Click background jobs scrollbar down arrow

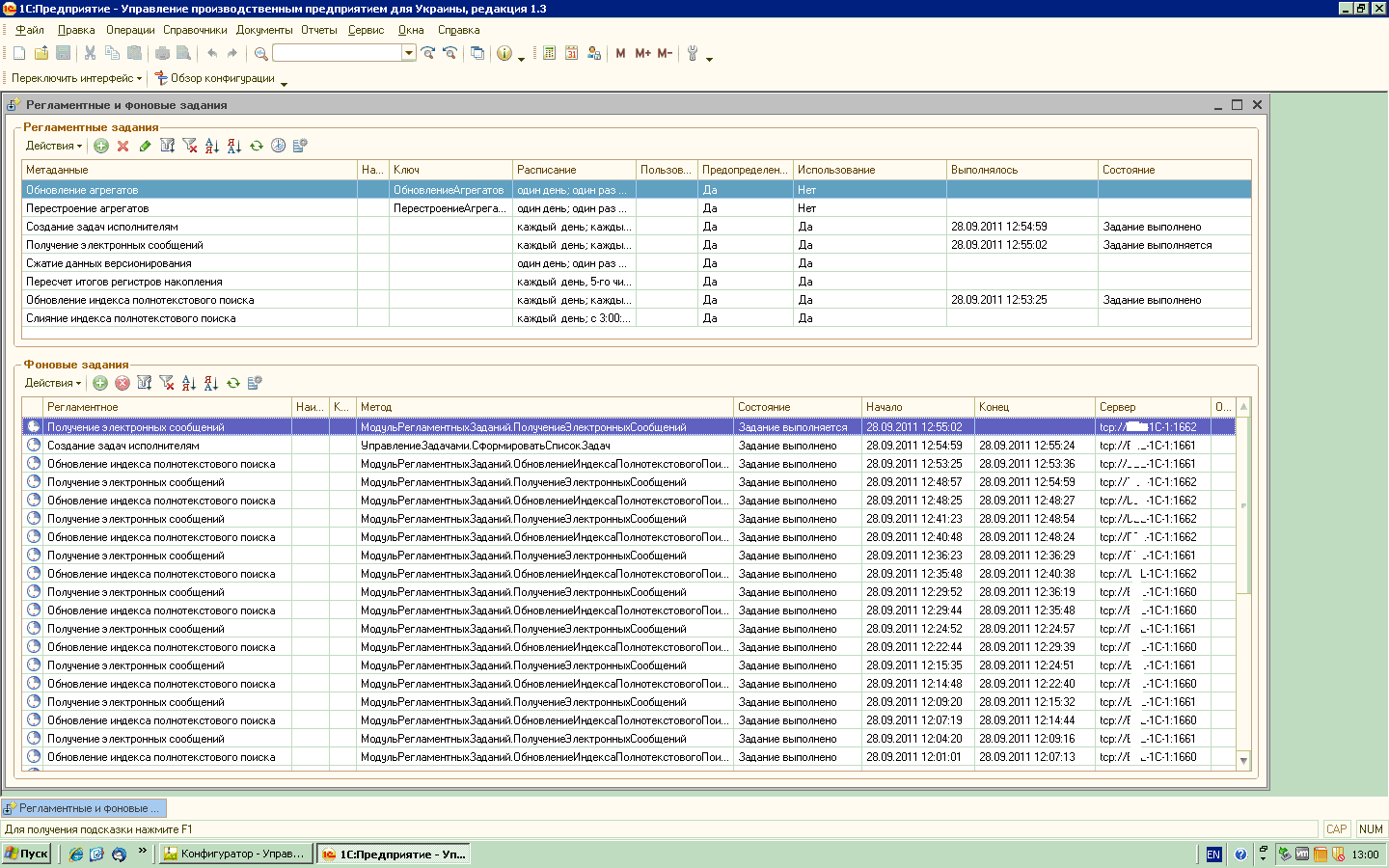point(1243,761)
